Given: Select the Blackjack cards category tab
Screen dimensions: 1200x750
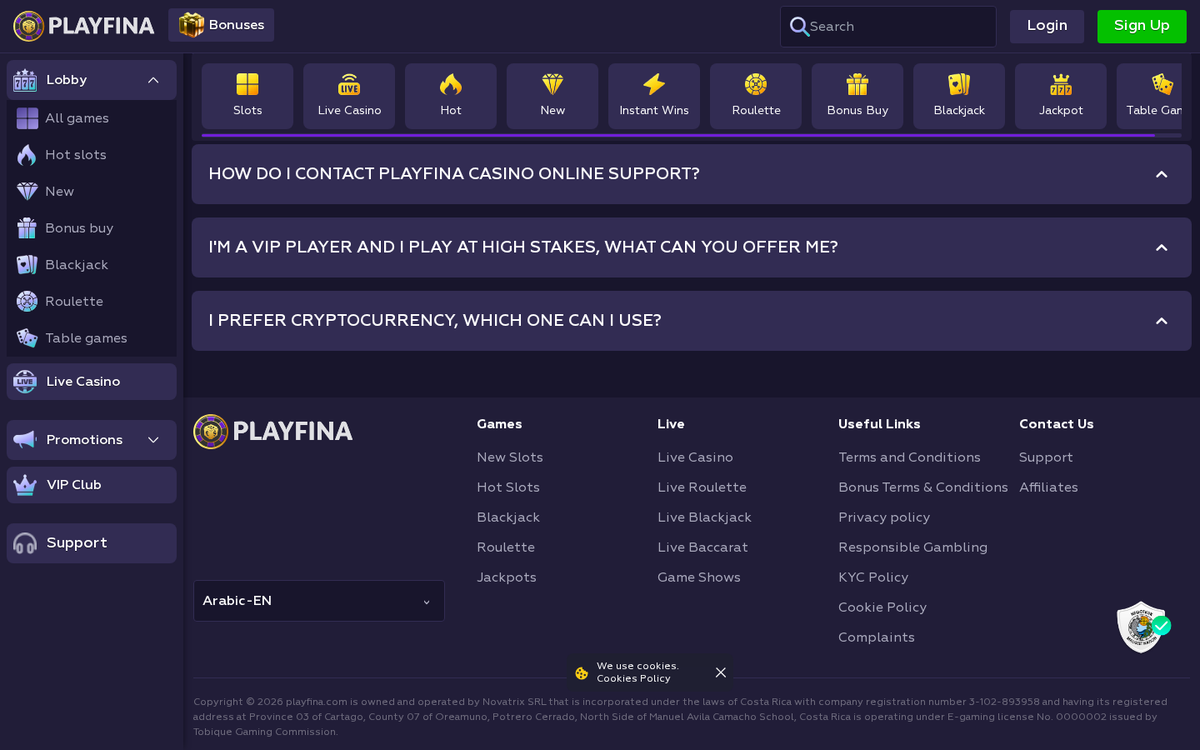Looking at the screenshot, I should [x=959, y=96].
